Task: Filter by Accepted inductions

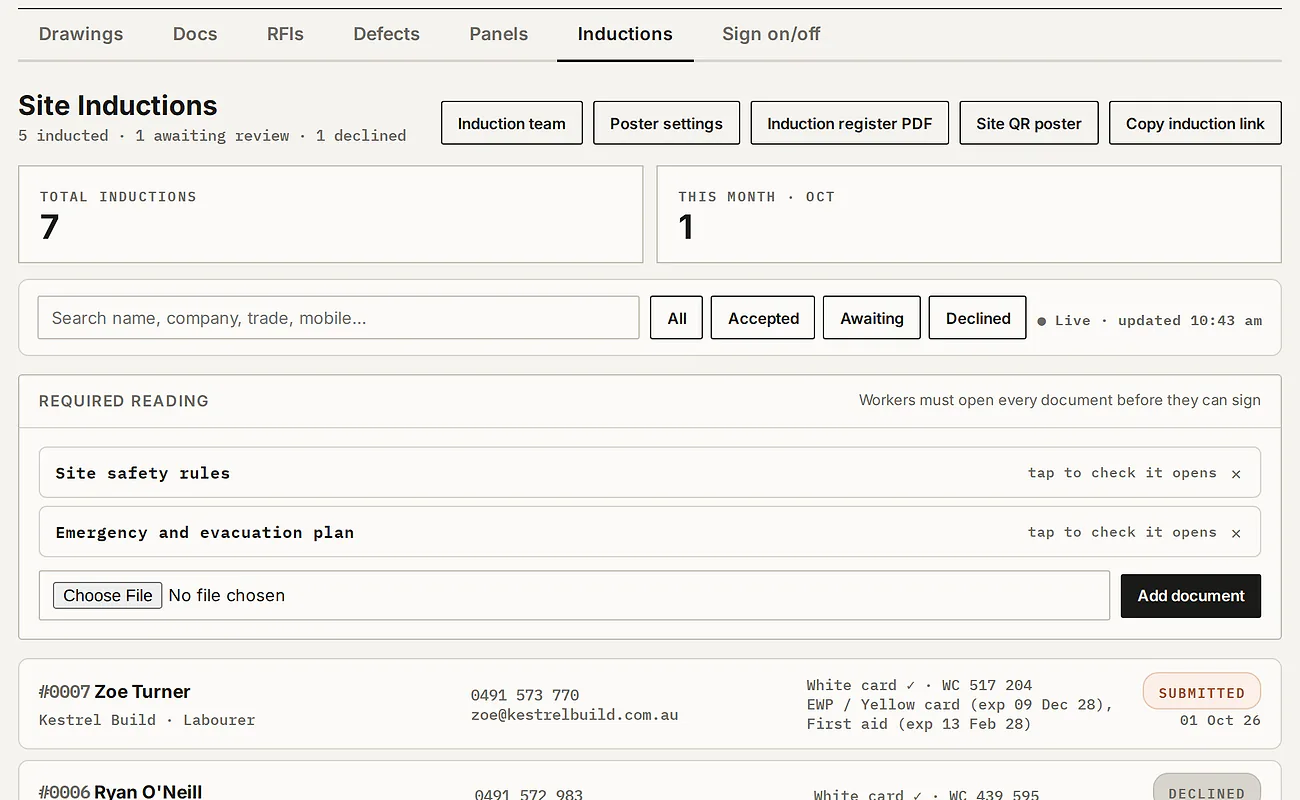Action: point(763,318)
